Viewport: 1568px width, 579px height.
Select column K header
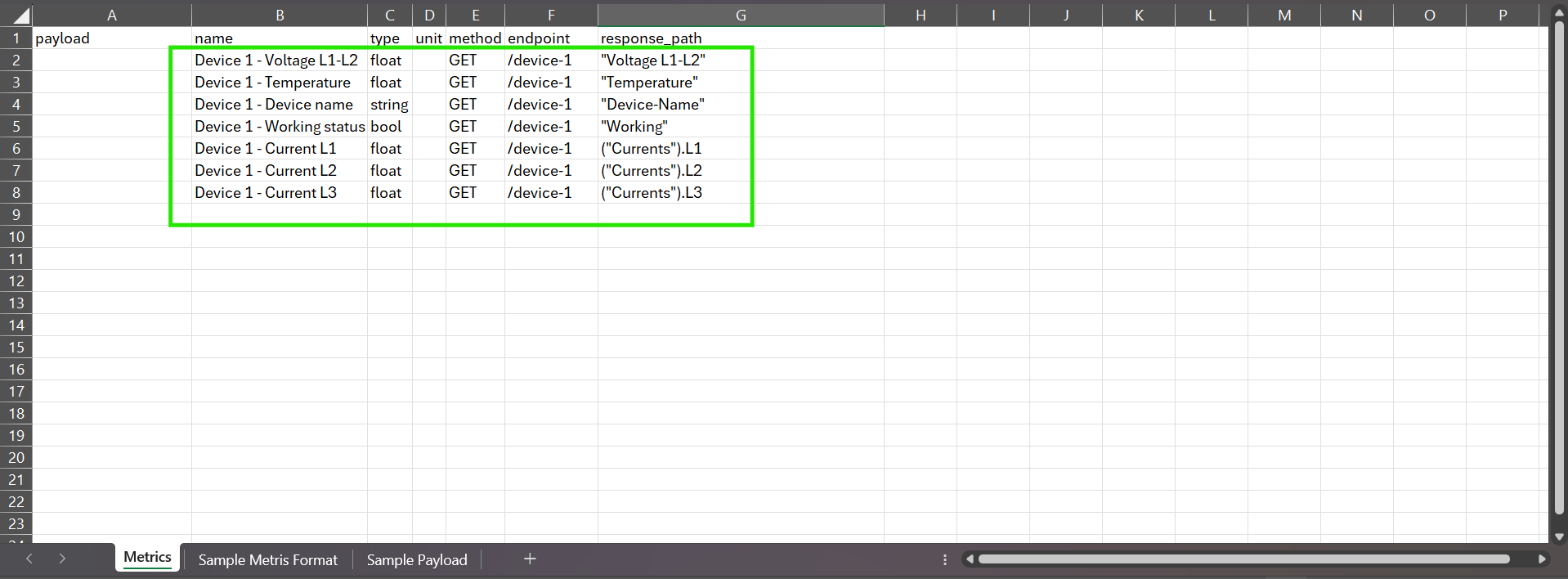point(1139,16)
